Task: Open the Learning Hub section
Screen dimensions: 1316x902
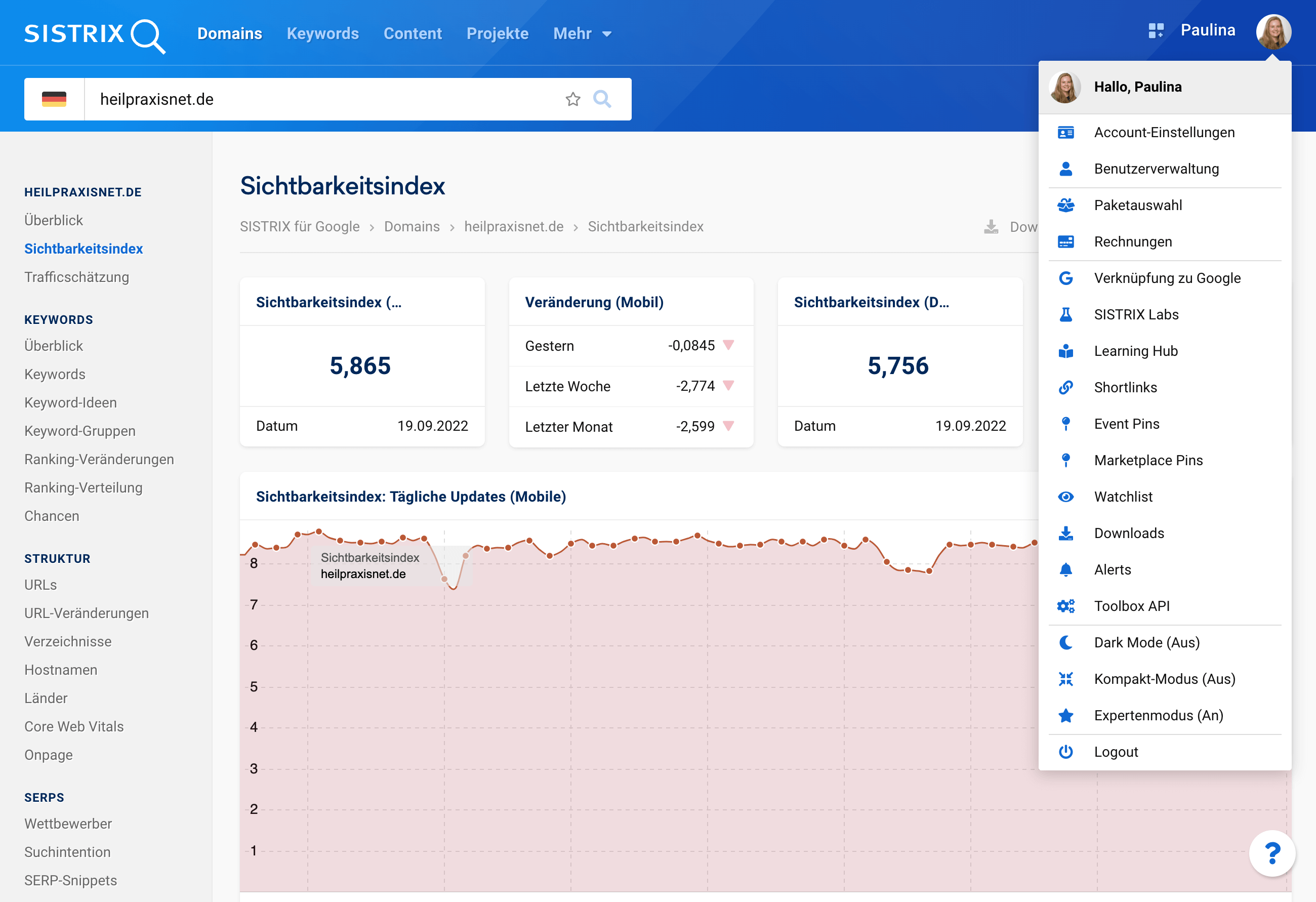Action: (1138, 351)
